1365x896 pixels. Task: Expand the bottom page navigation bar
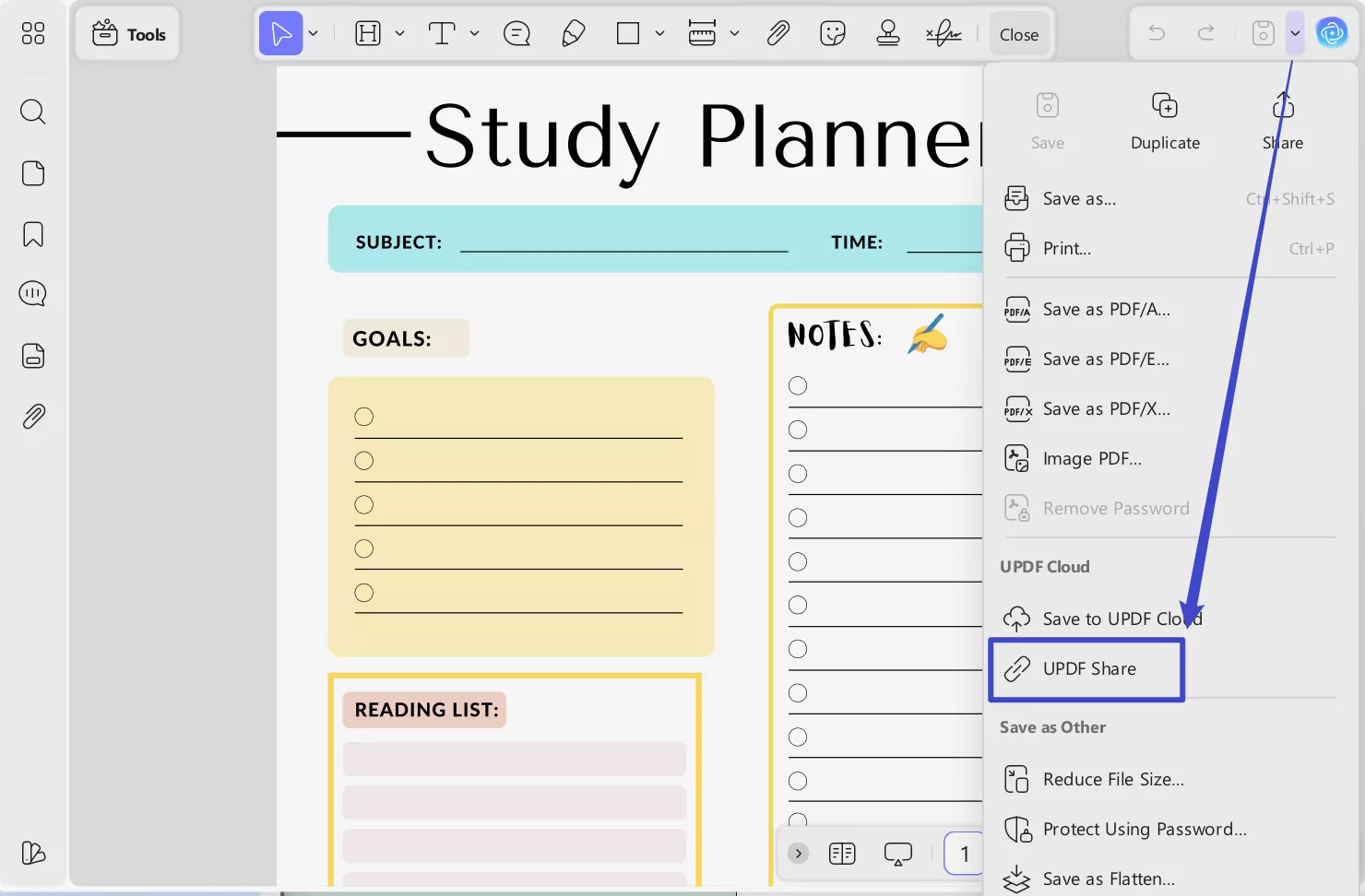point(799,854)
